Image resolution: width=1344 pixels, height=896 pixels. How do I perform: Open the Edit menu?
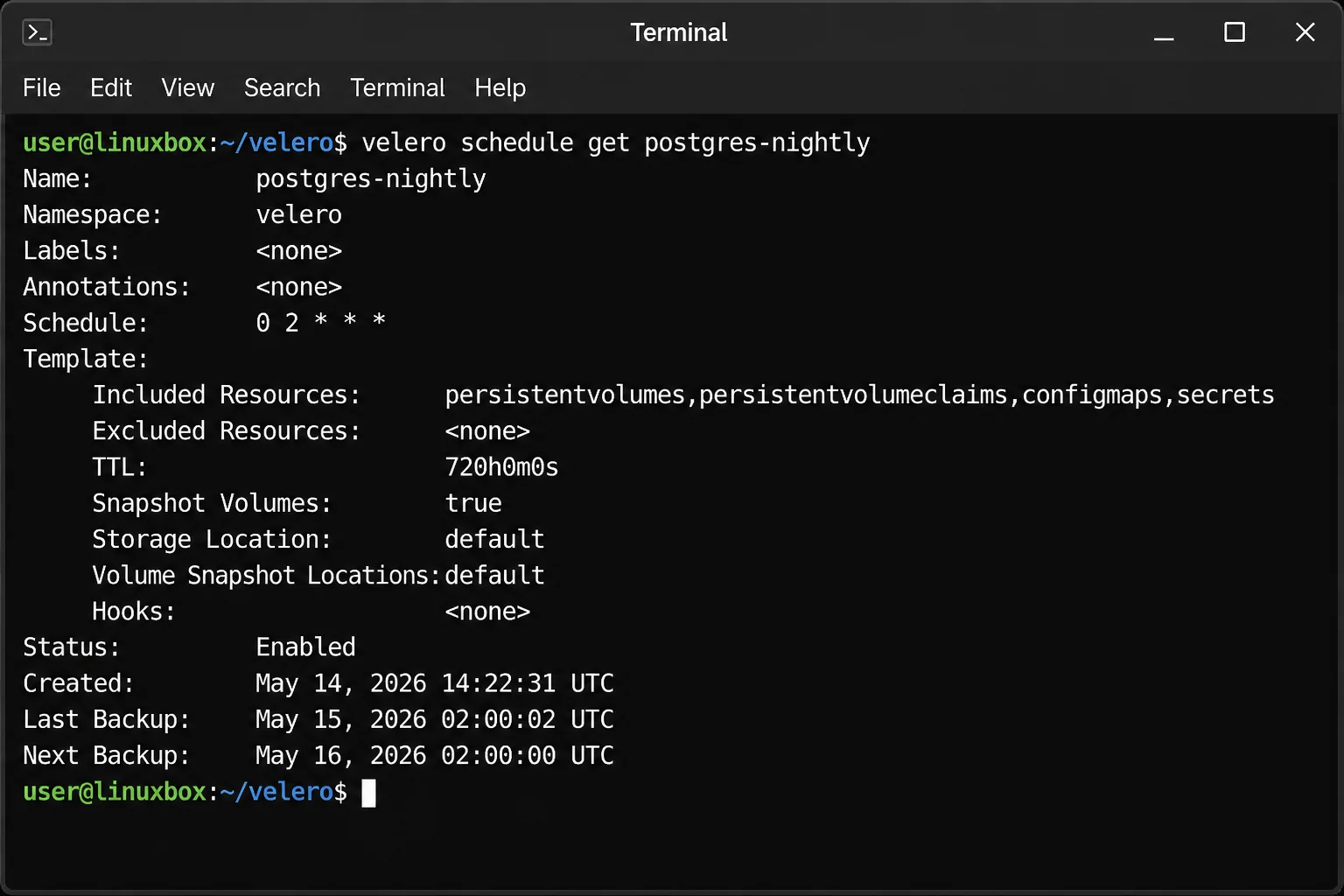click(x=111, y=87)
